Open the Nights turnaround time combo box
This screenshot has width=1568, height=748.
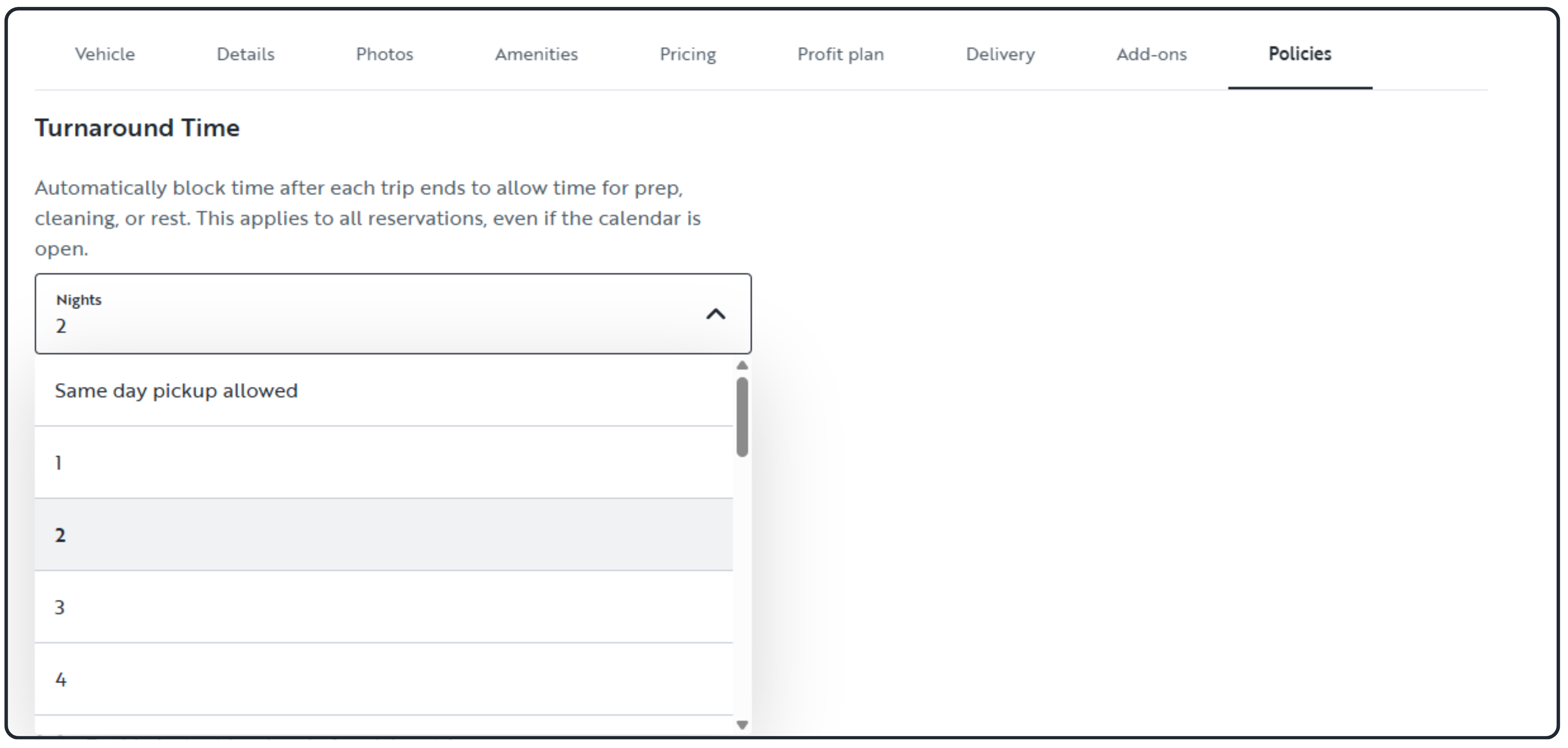click(393, 314)
